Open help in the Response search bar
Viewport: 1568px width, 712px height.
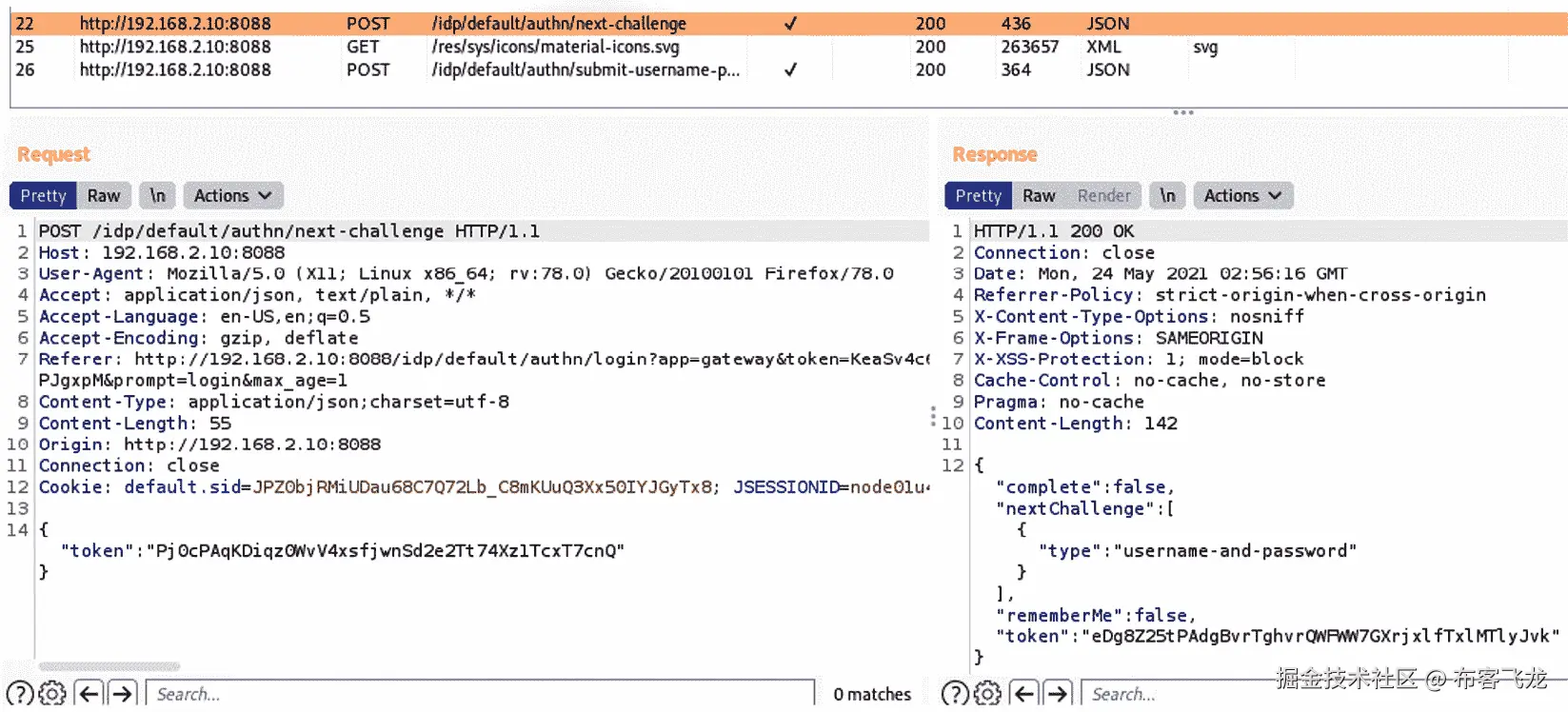point(955,694)
